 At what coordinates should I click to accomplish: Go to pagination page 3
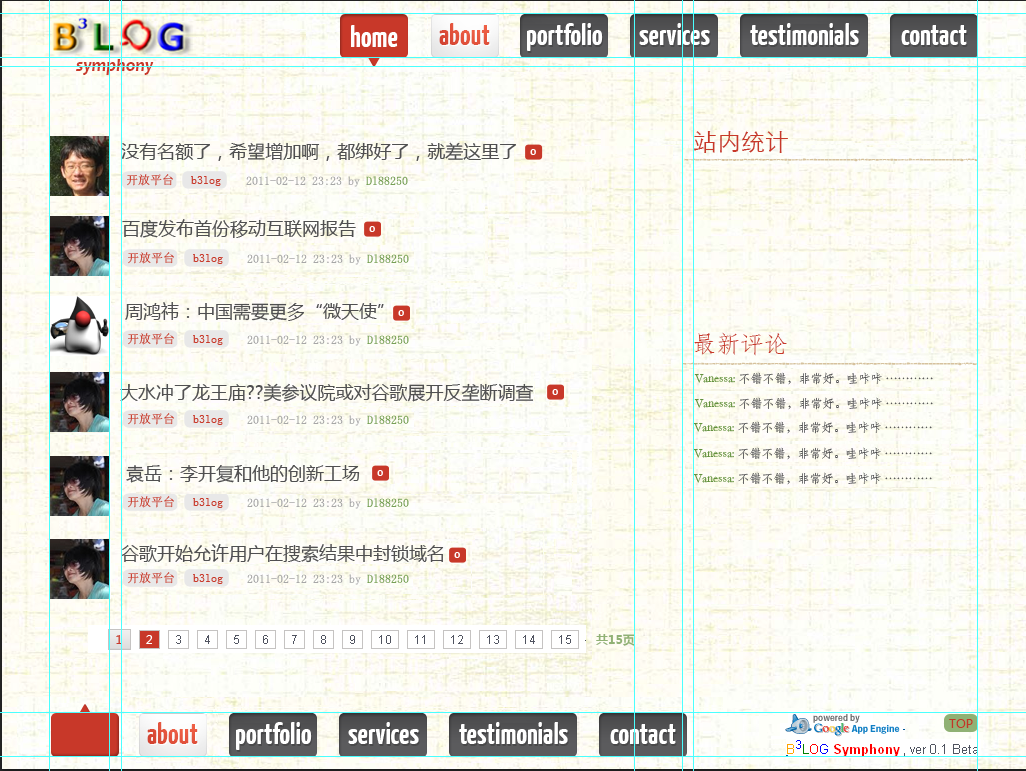(x=178, y=639)
